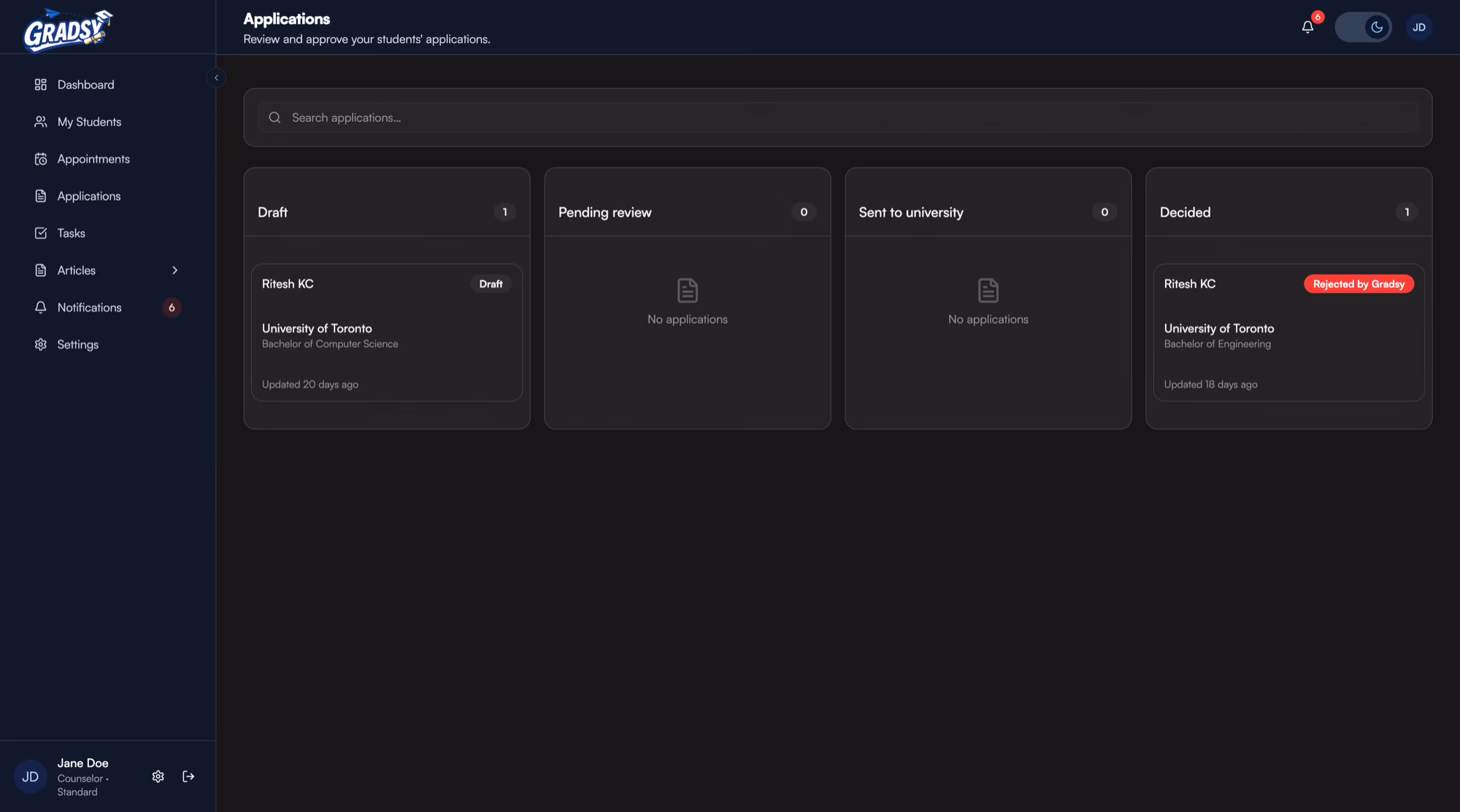Click the Sent to university count badge
Viewport: 1460px width, 812px height.
point(1104,212)
